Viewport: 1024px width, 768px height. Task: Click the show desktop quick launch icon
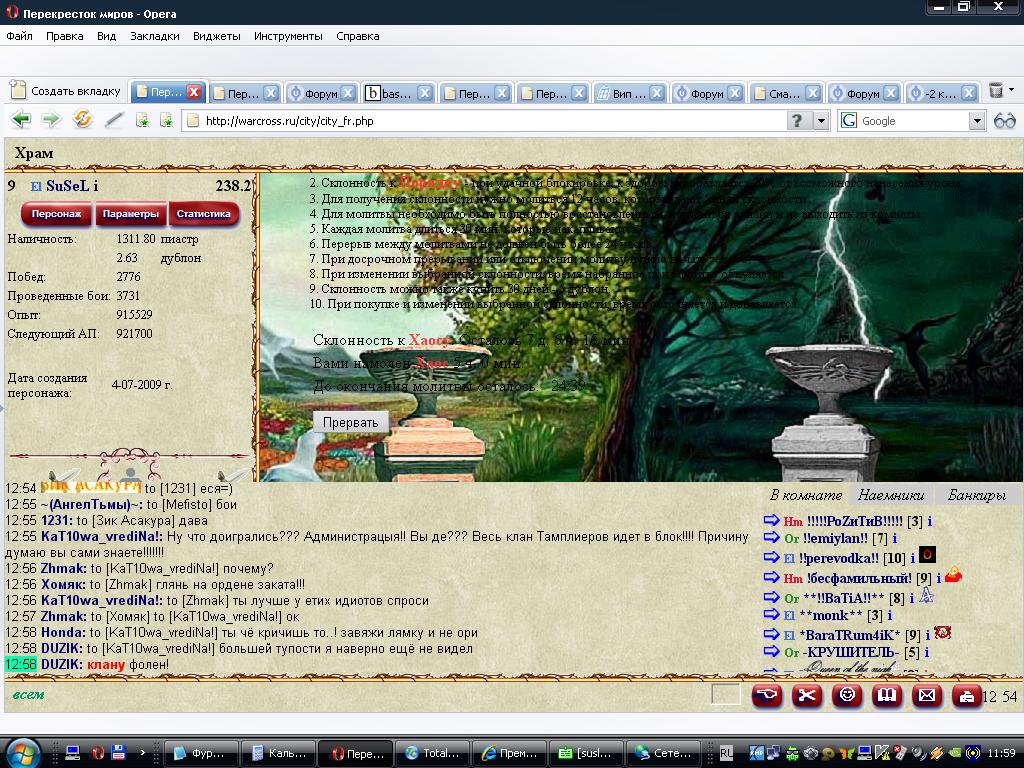tap(73, 753)
